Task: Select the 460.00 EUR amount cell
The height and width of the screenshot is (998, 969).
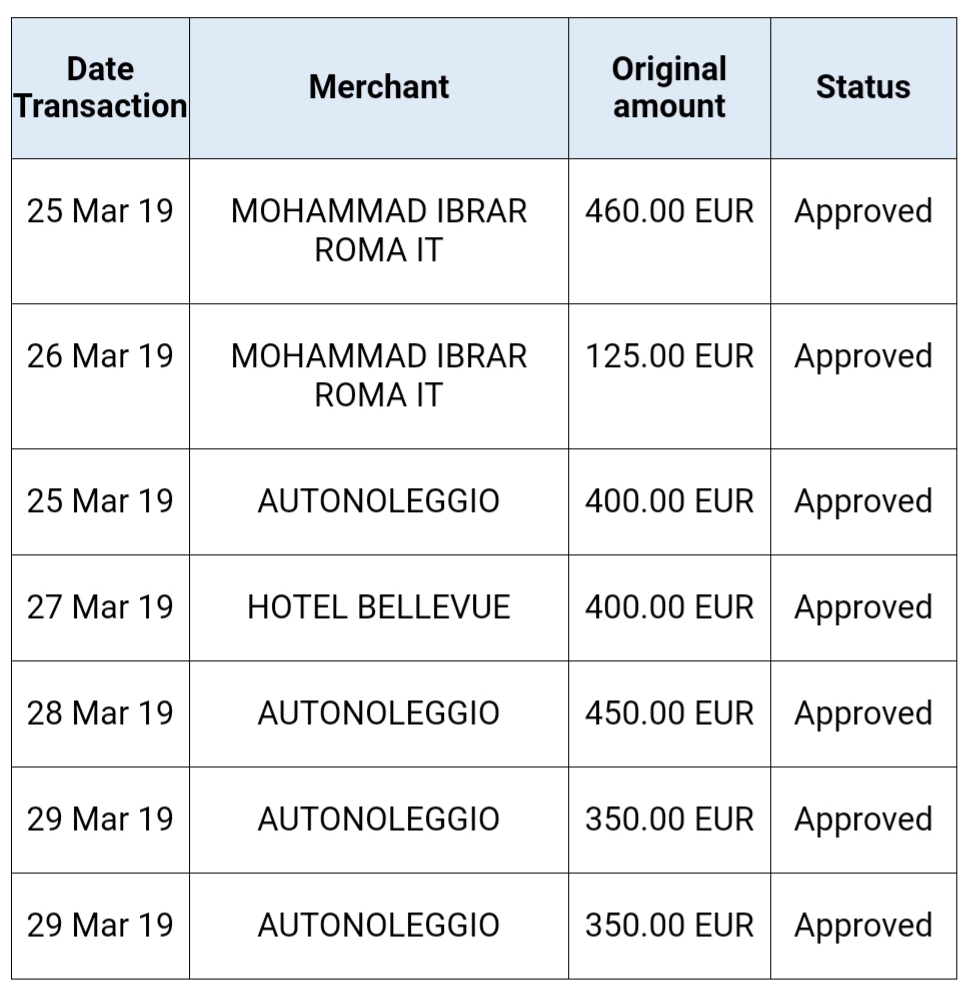Action: [669, 212]
